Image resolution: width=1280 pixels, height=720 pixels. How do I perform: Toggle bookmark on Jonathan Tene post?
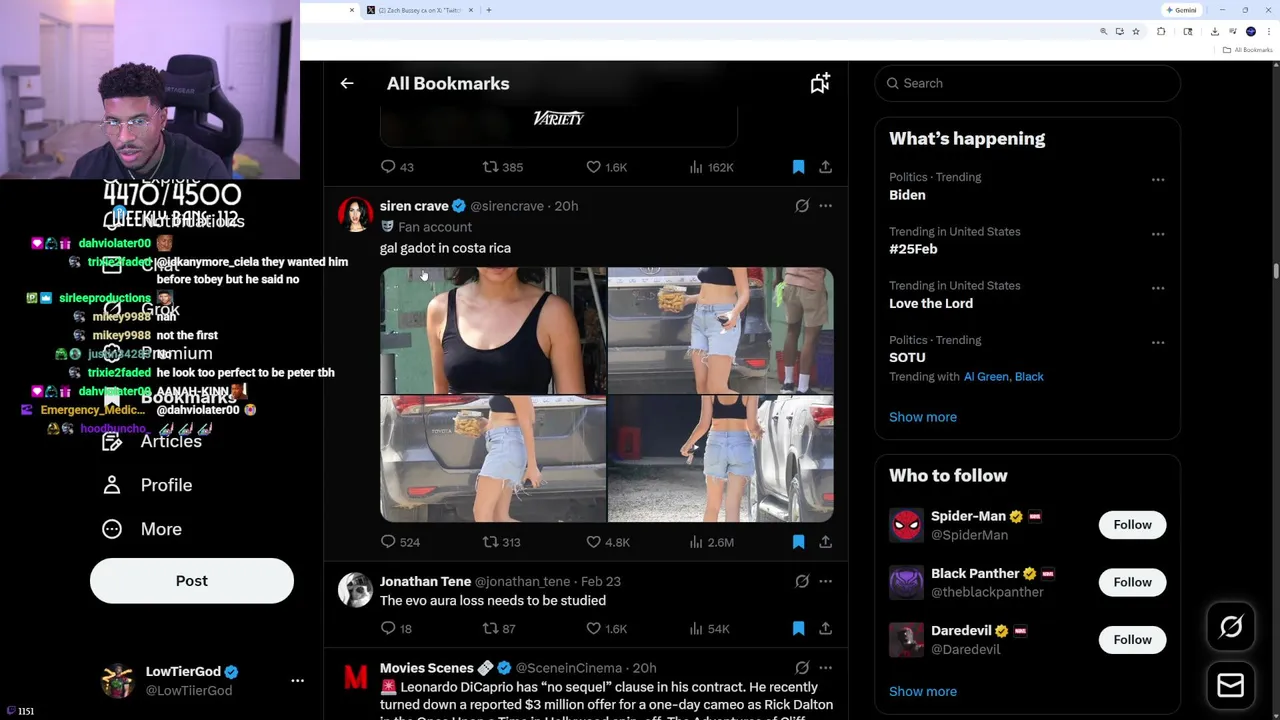(798, 628)
